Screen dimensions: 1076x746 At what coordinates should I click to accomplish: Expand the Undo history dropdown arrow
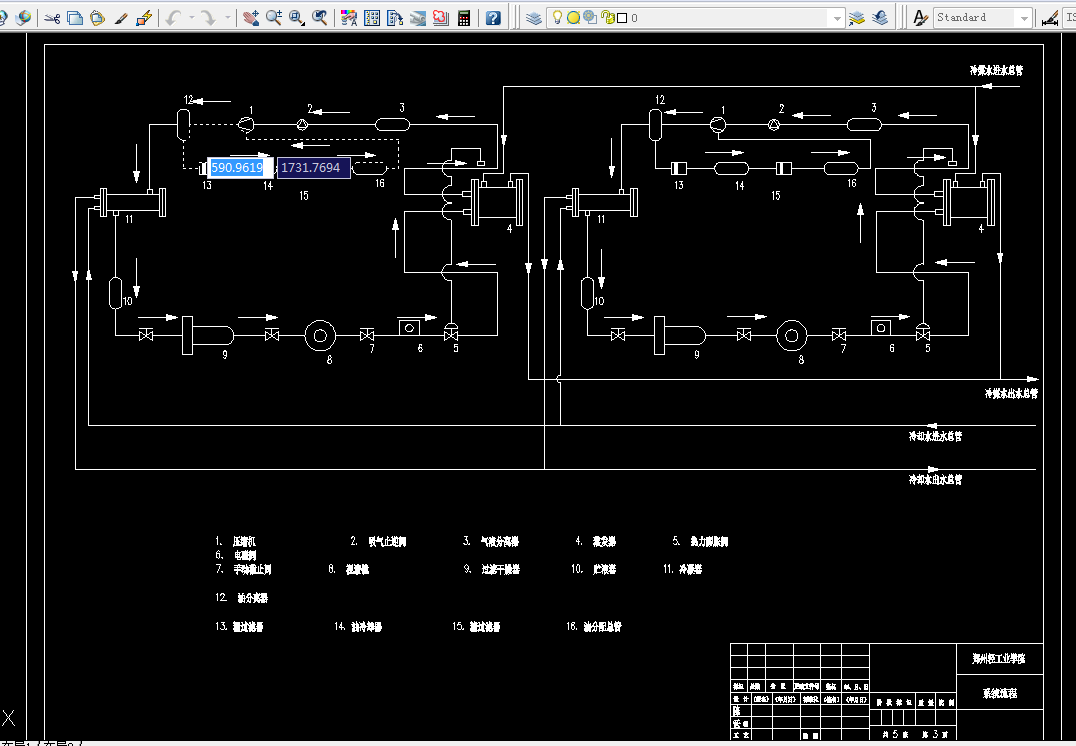[x=191, y=19]
